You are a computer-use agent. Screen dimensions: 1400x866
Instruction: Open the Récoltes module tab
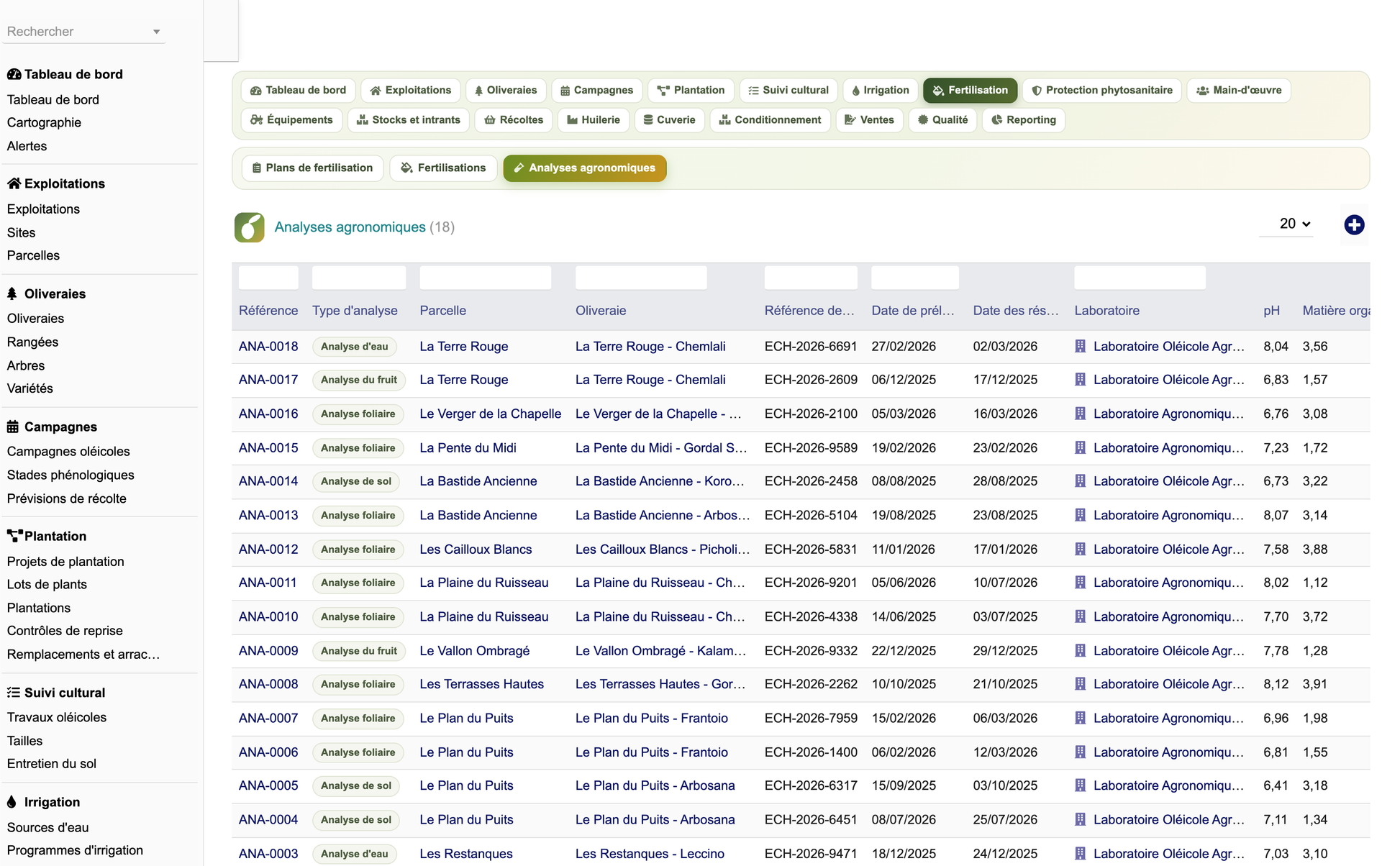[x=514, y=120]
